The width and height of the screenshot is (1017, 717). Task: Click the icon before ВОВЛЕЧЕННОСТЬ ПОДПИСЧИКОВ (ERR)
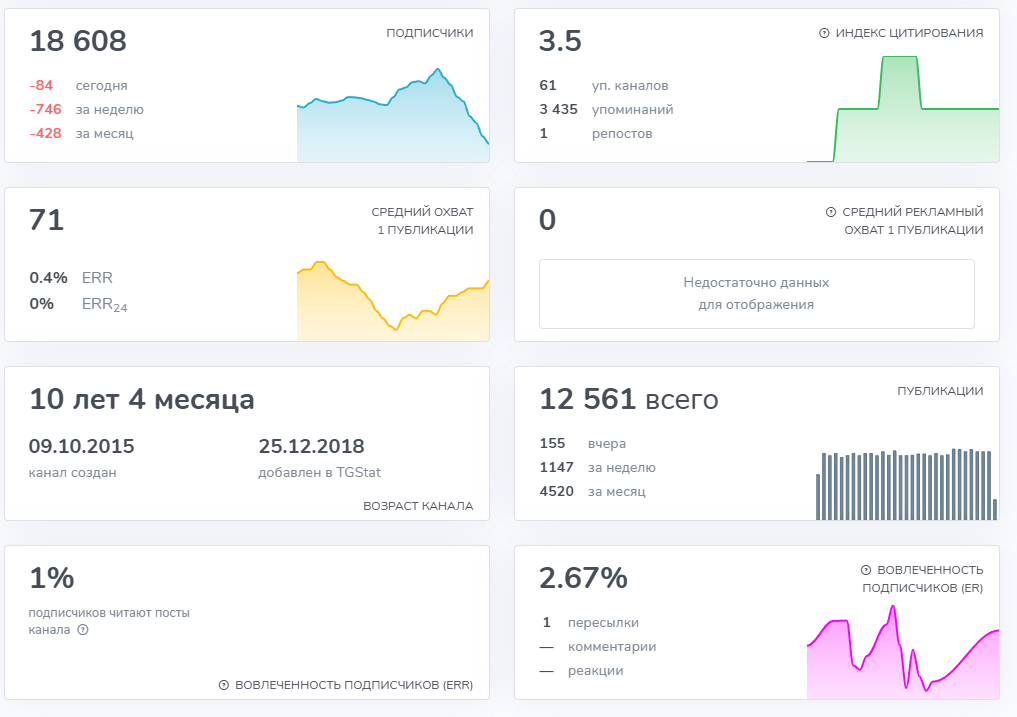224,685
